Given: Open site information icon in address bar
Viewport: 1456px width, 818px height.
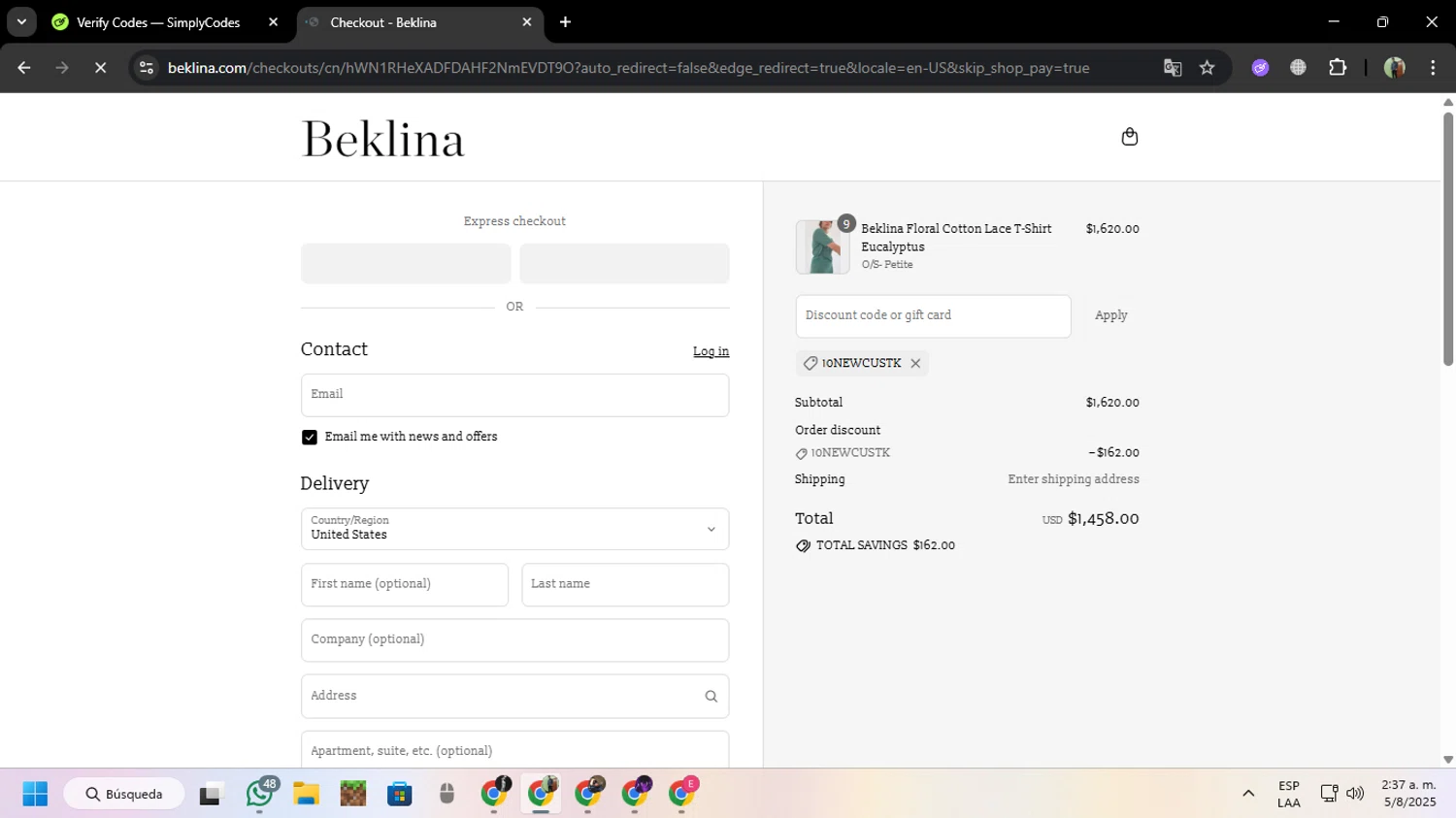Looking at the screenshot, I should [x=147, y=68].
